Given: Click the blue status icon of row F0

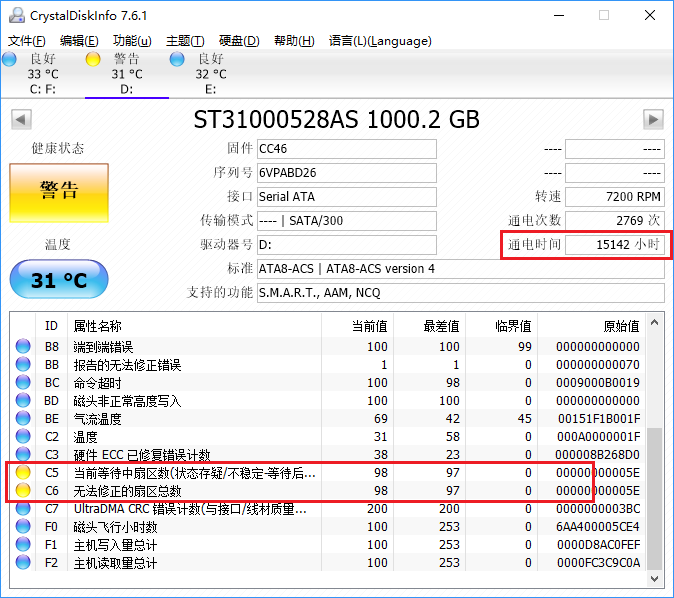Looking at the screenshot, I should 23,527.
